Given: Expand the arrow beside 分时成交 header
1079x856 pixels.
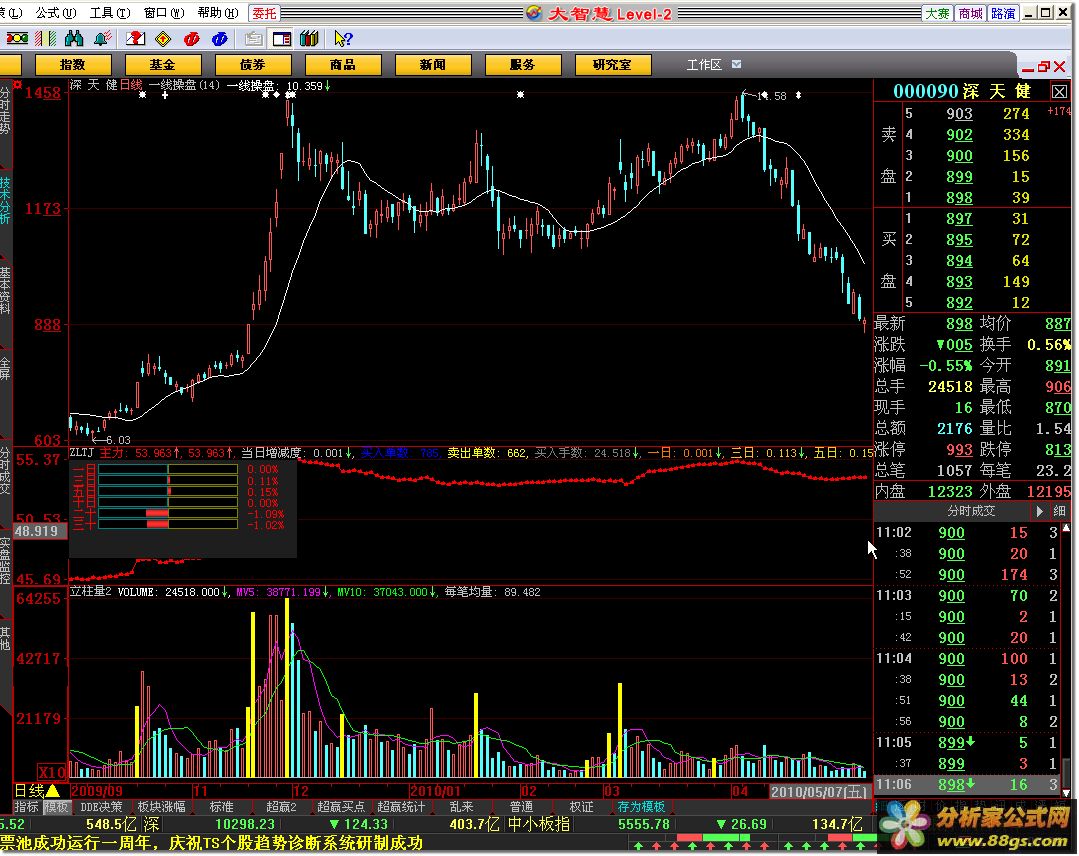Looking at the screenshot, I should pyautogui.click(x=1040, y=511).
